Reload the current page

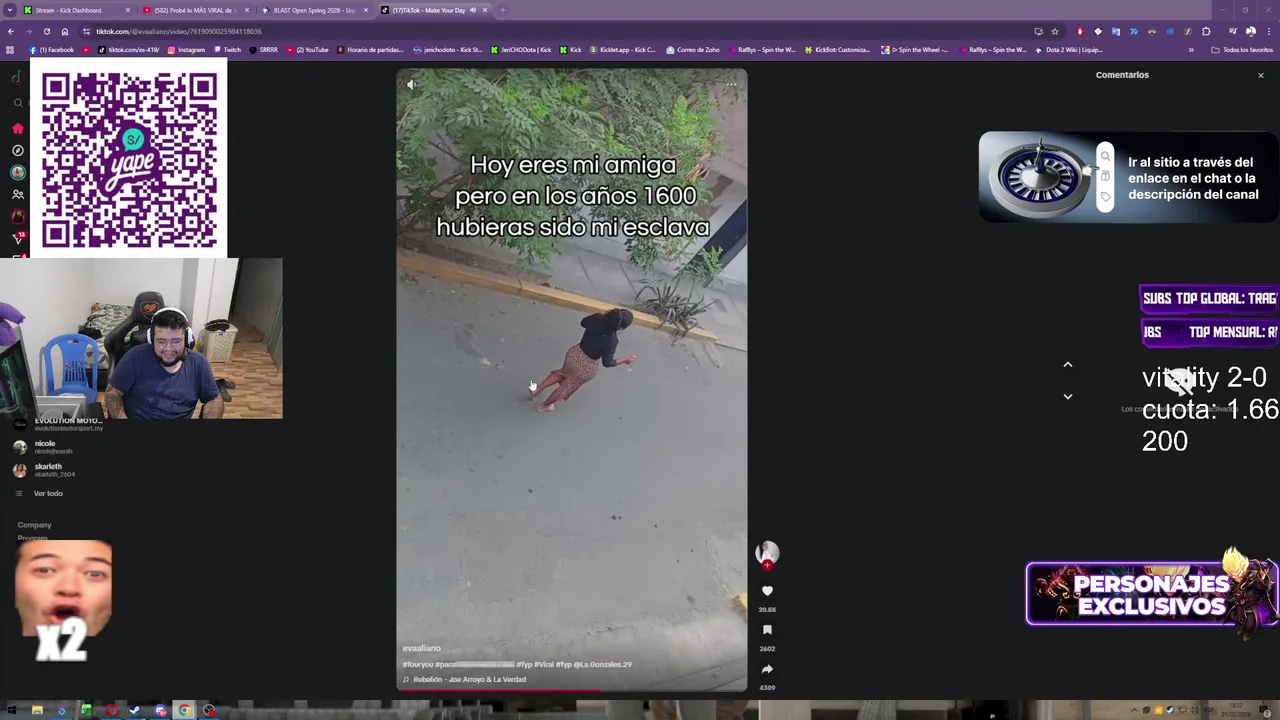(46, 31)
